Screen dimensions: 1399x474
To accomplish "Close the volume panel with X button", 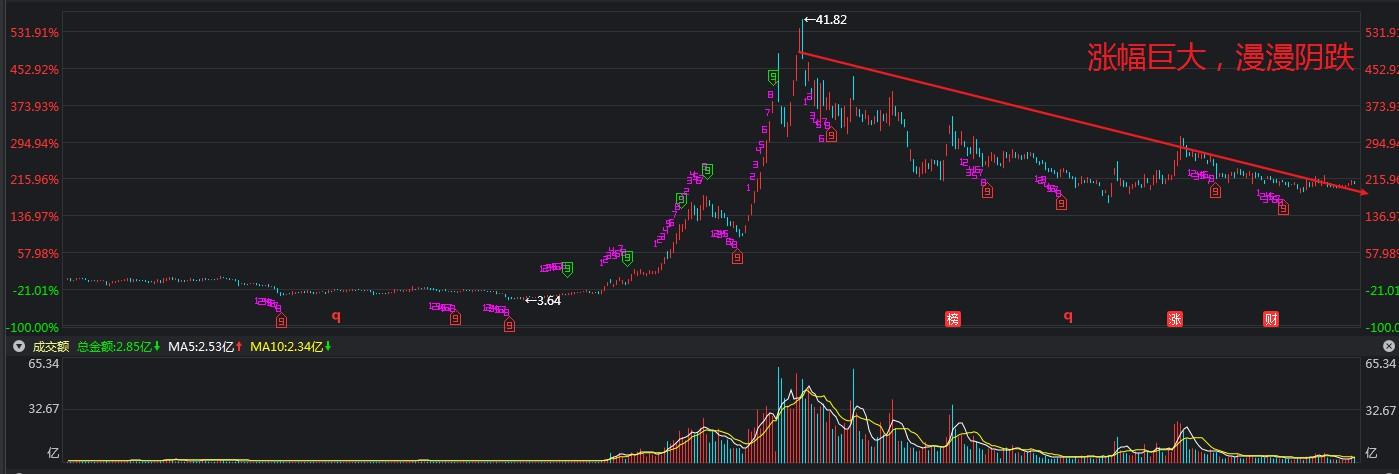I will (x=1388, y=346).
